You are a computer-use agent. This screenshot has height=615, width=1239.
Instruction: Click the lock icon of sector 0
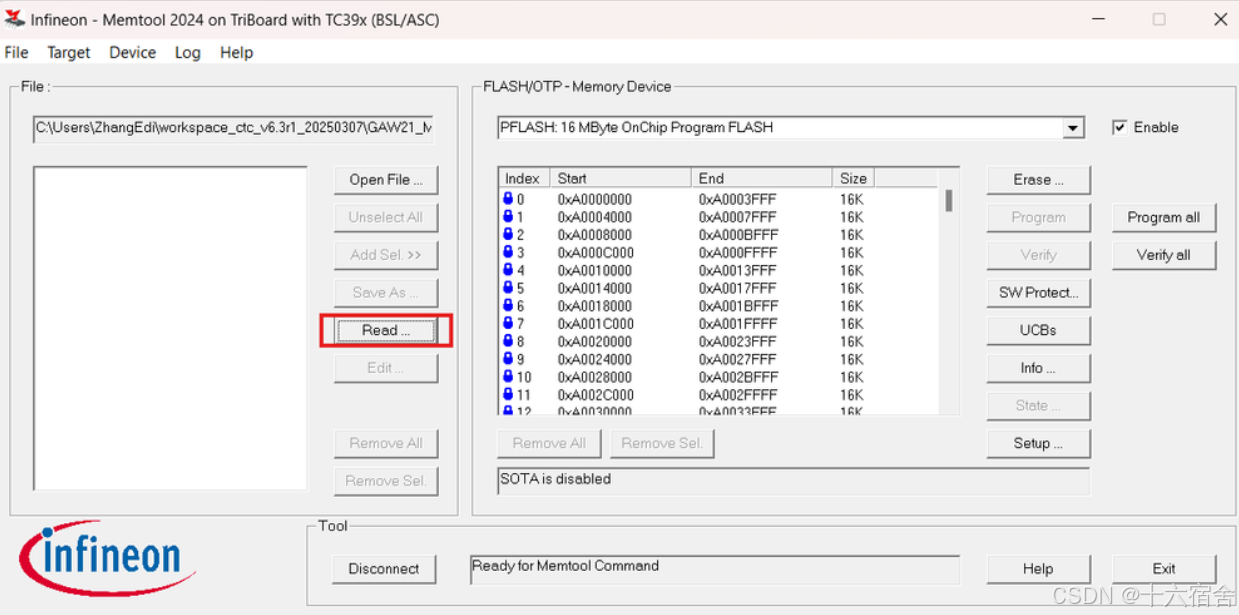point(508,199)
